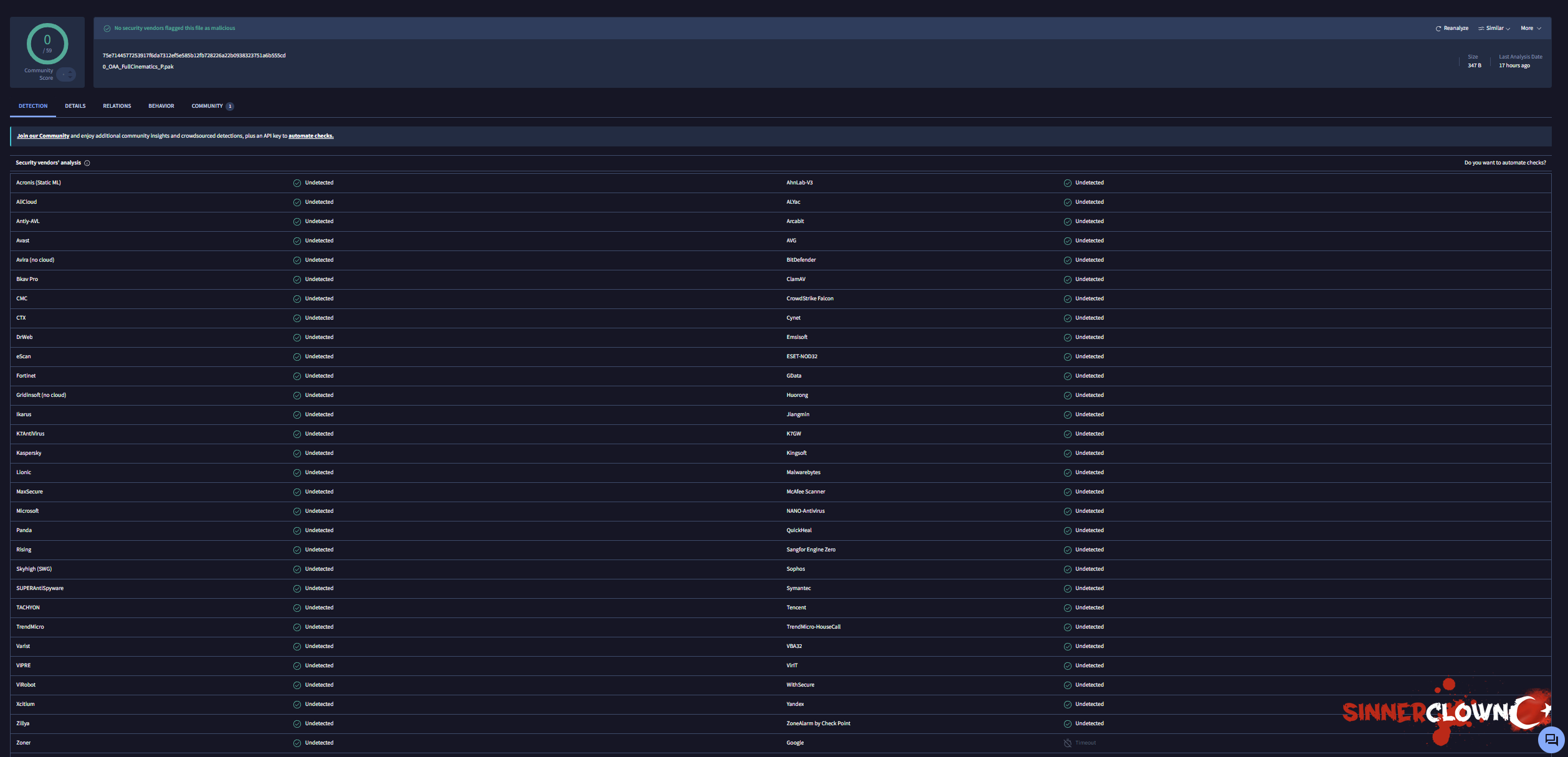This screenshot has width=1568, height=757.
Task: Click the Kingsoft vendor name
Action: 797,453
